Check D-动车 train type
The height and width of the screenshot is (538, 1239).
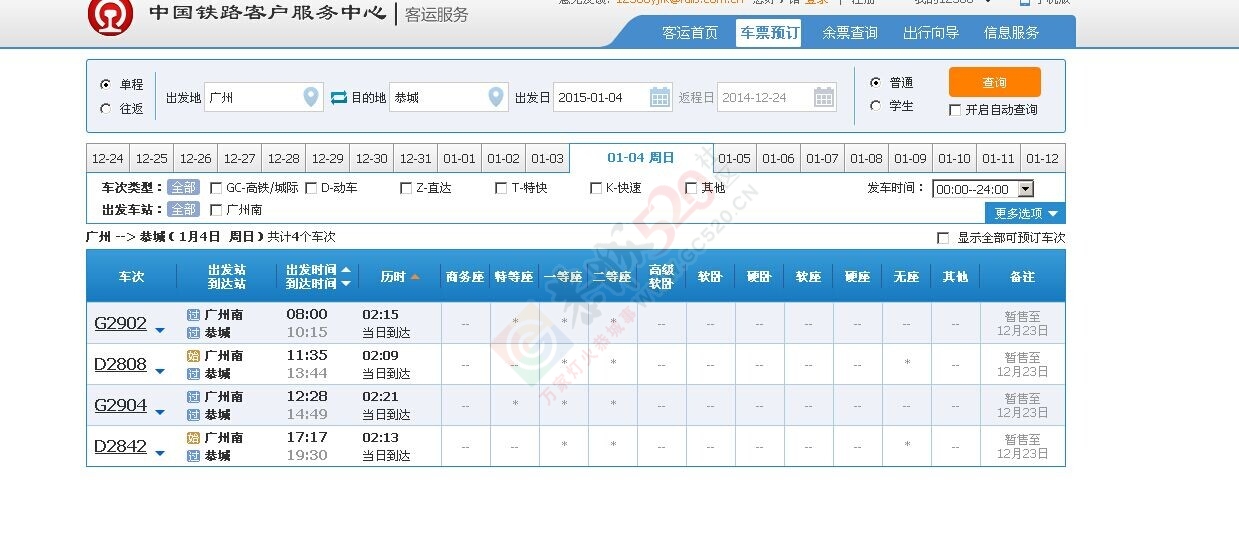tap(311, 187)
